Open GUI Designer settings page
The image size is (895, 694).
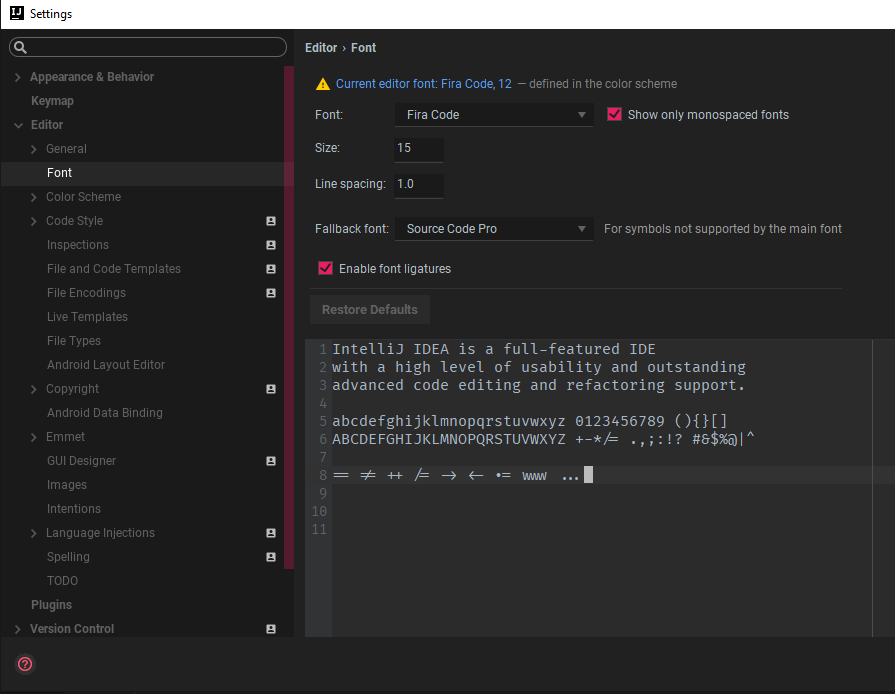click(x=81, y=461)
